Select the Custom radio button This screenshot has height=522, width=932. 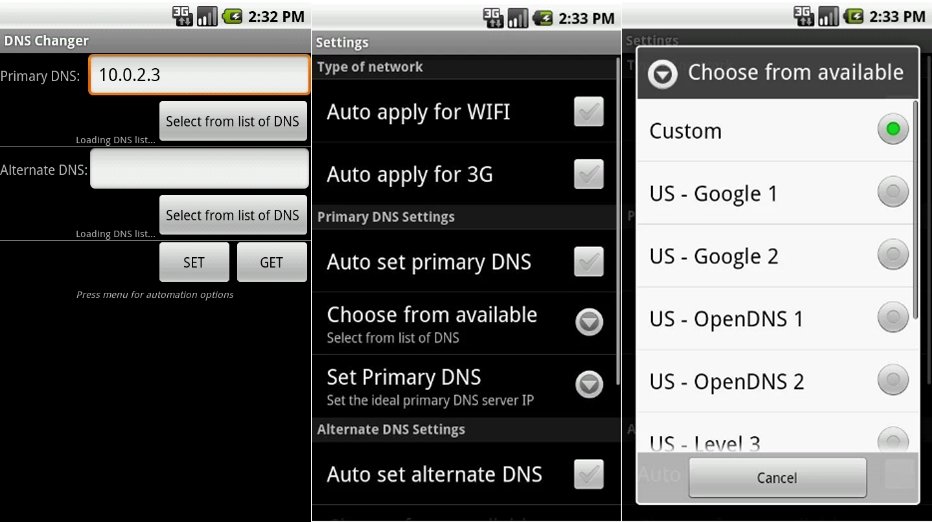pos(893,129)
